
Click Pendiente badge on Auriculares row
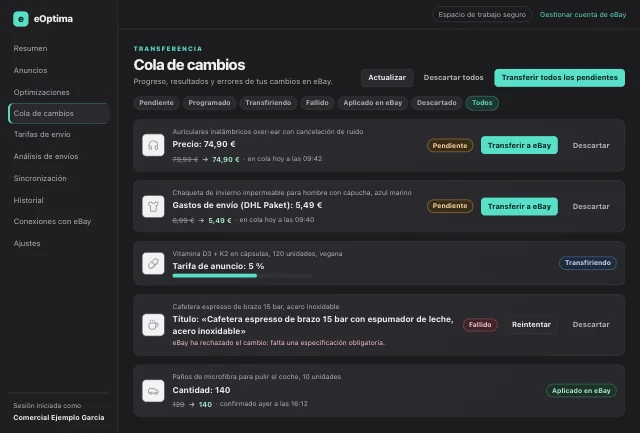point(450,146)
